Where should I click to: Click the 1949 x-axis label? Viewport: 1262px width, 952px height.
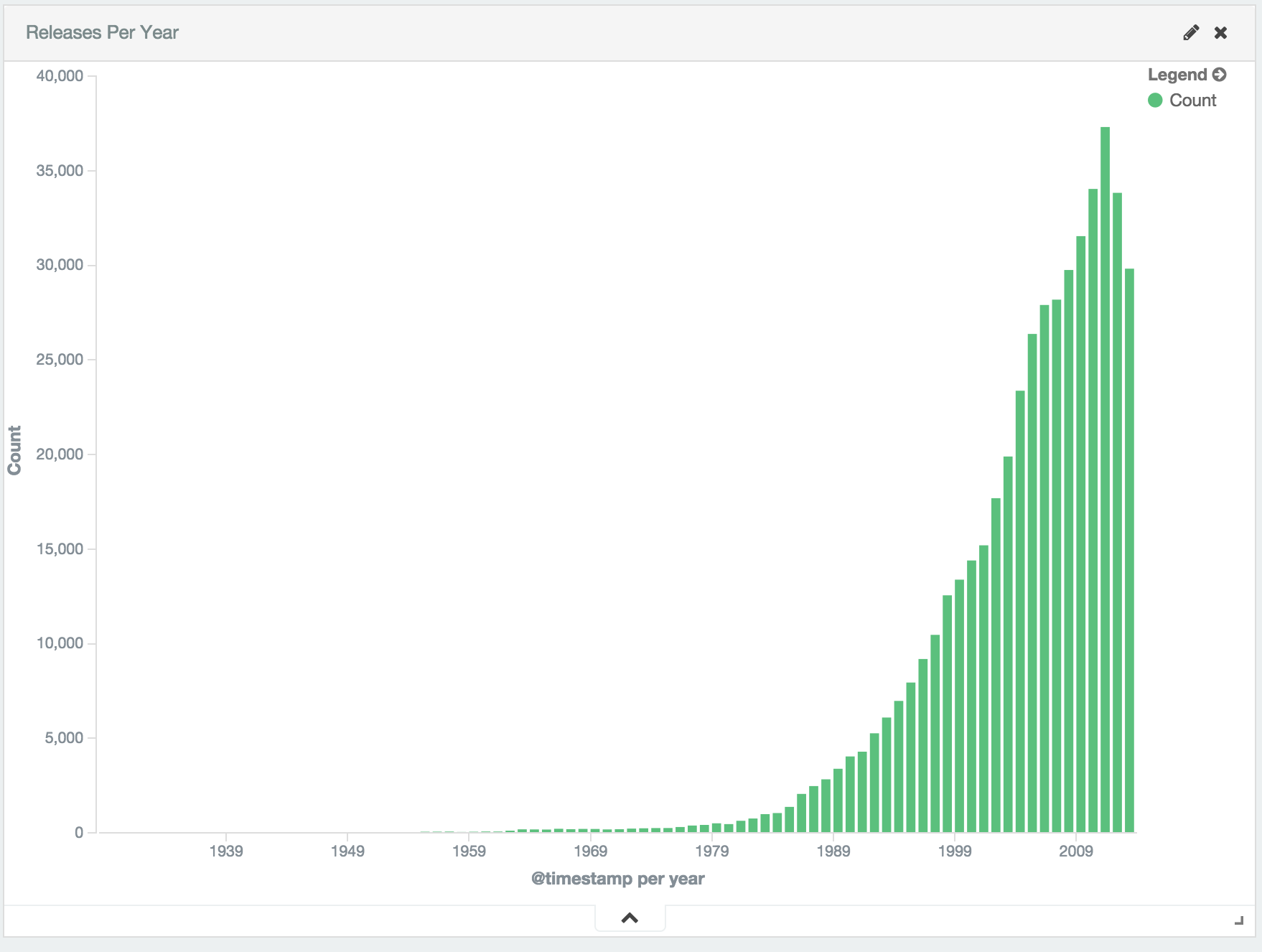point(347,851)
